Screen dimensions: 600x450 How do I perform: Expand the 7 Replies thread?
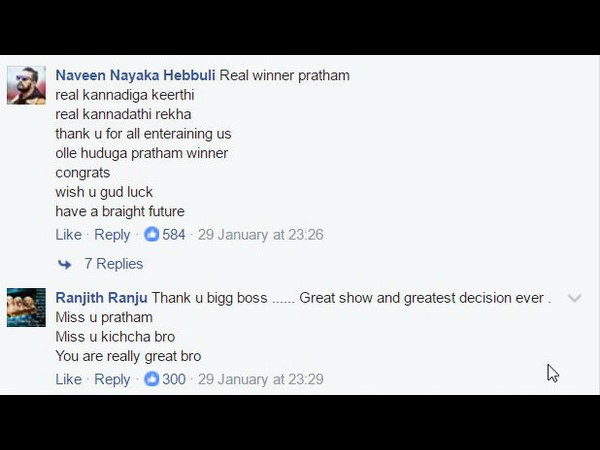click(x=114, y=264)
